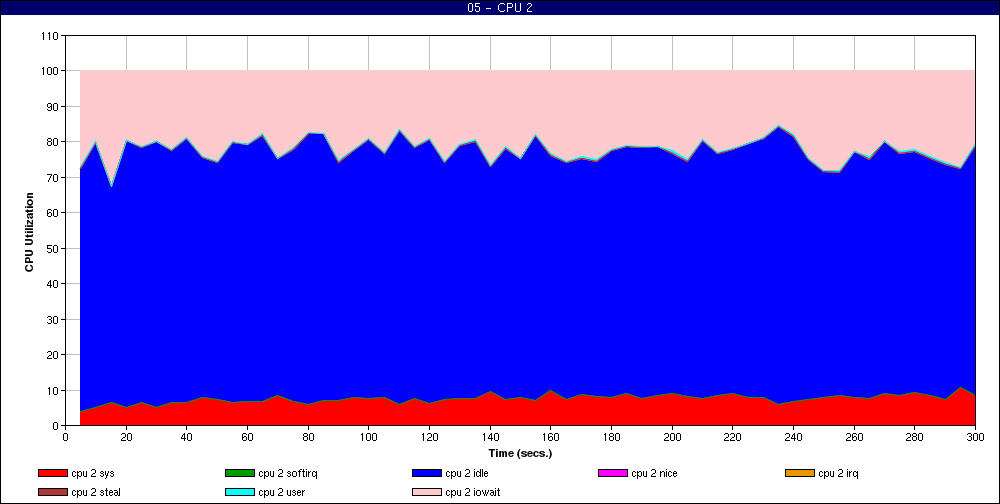1000x504 pixels.
Task: Select the 'cpu 2 idle' legend label
Action: pos(467,473)
